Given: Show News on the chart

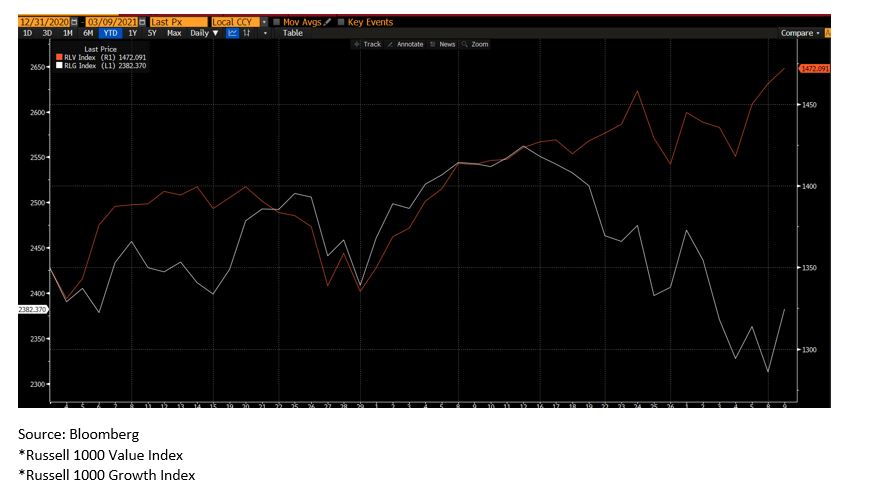Looking at the screenshot, I should [x=443, y=44].
